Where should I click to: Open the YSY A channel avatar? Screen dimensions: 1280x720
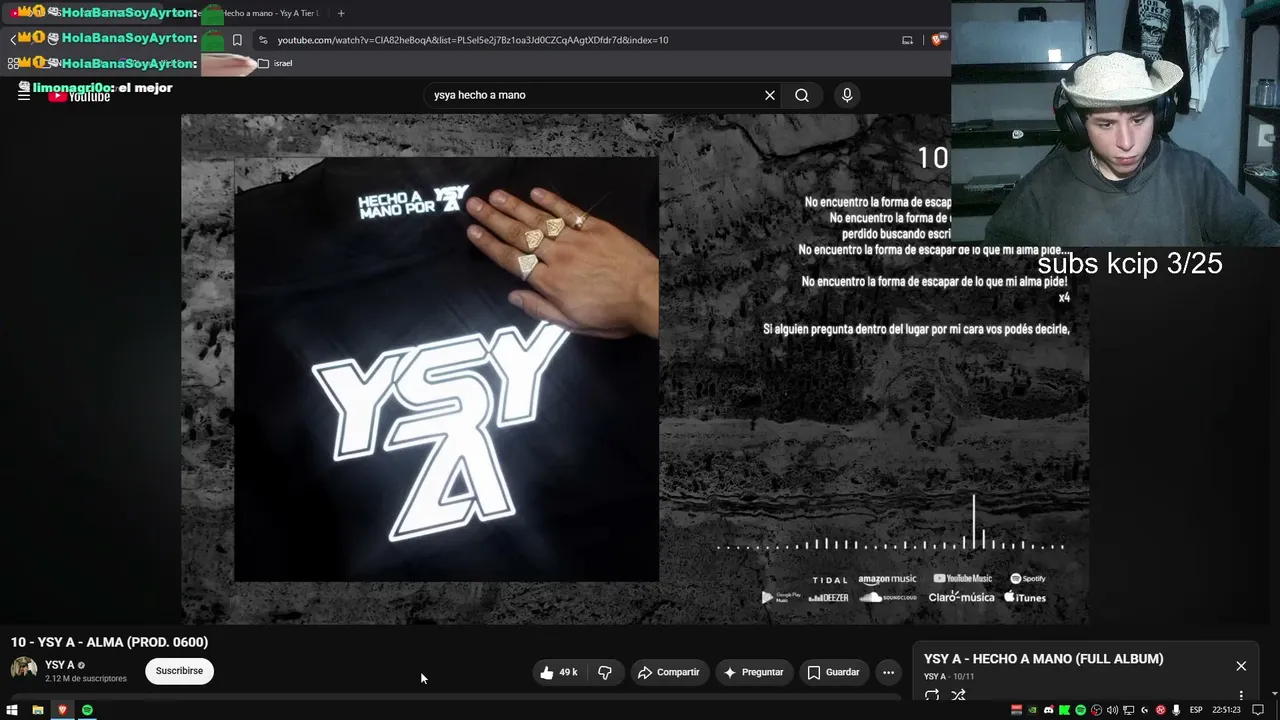click(x=24, y=669)
